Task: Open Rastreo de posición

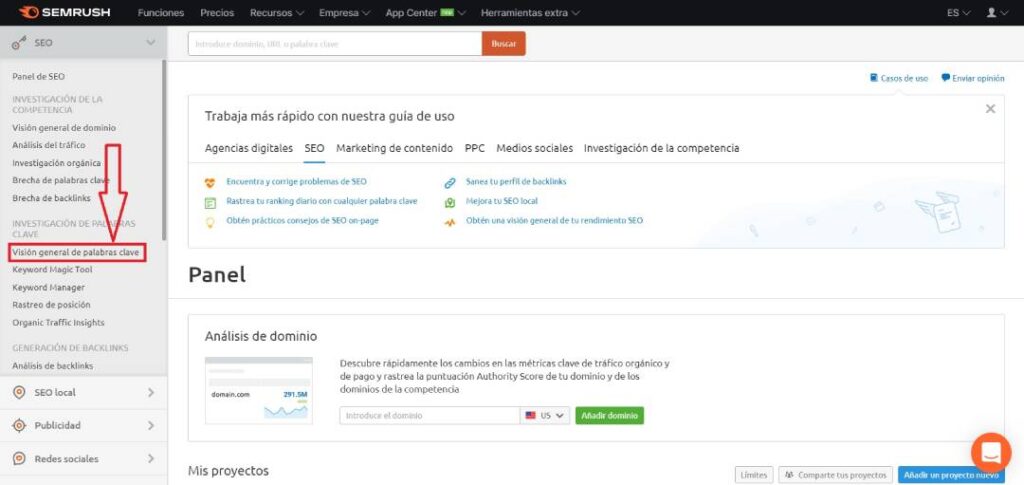Action: point(51,305)
